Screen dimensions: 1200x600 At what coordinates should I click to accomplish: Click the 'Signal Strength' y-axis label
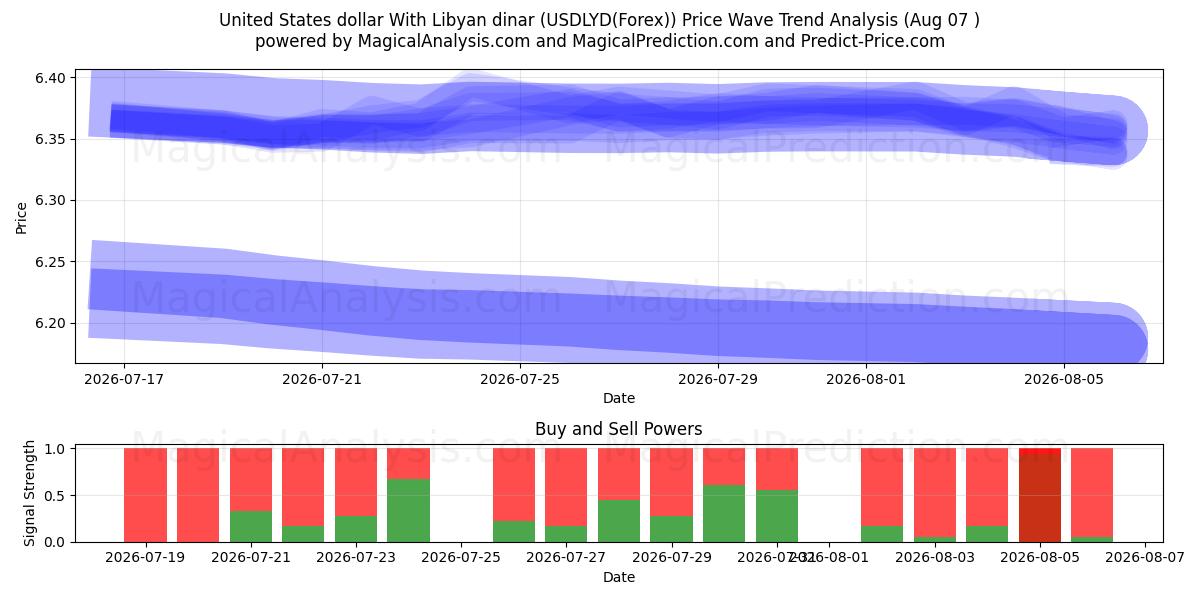30,493
